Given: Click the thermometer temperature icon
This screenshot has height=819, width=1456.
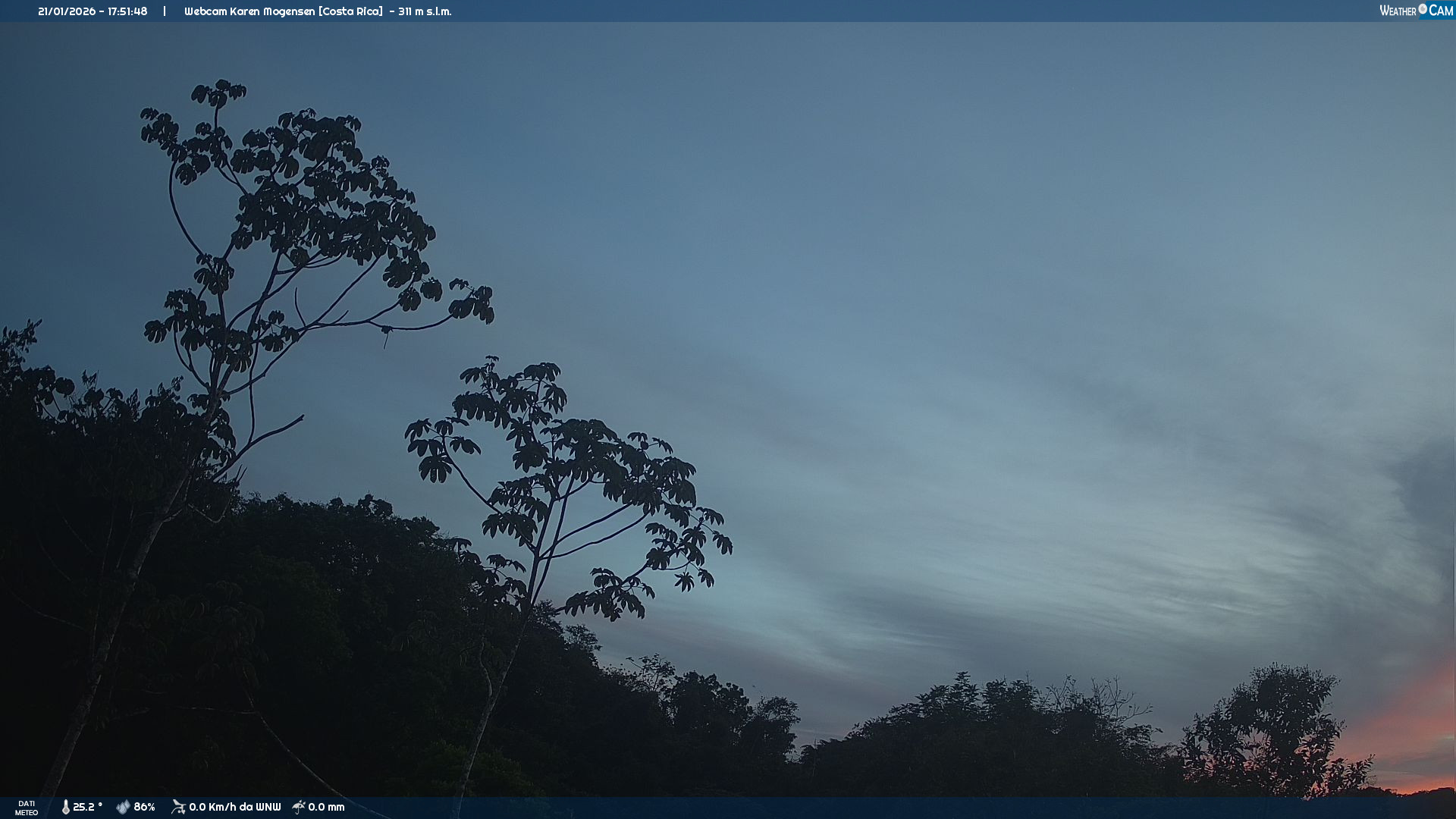Looking at the screenshot, I should (x=66, y=807).
